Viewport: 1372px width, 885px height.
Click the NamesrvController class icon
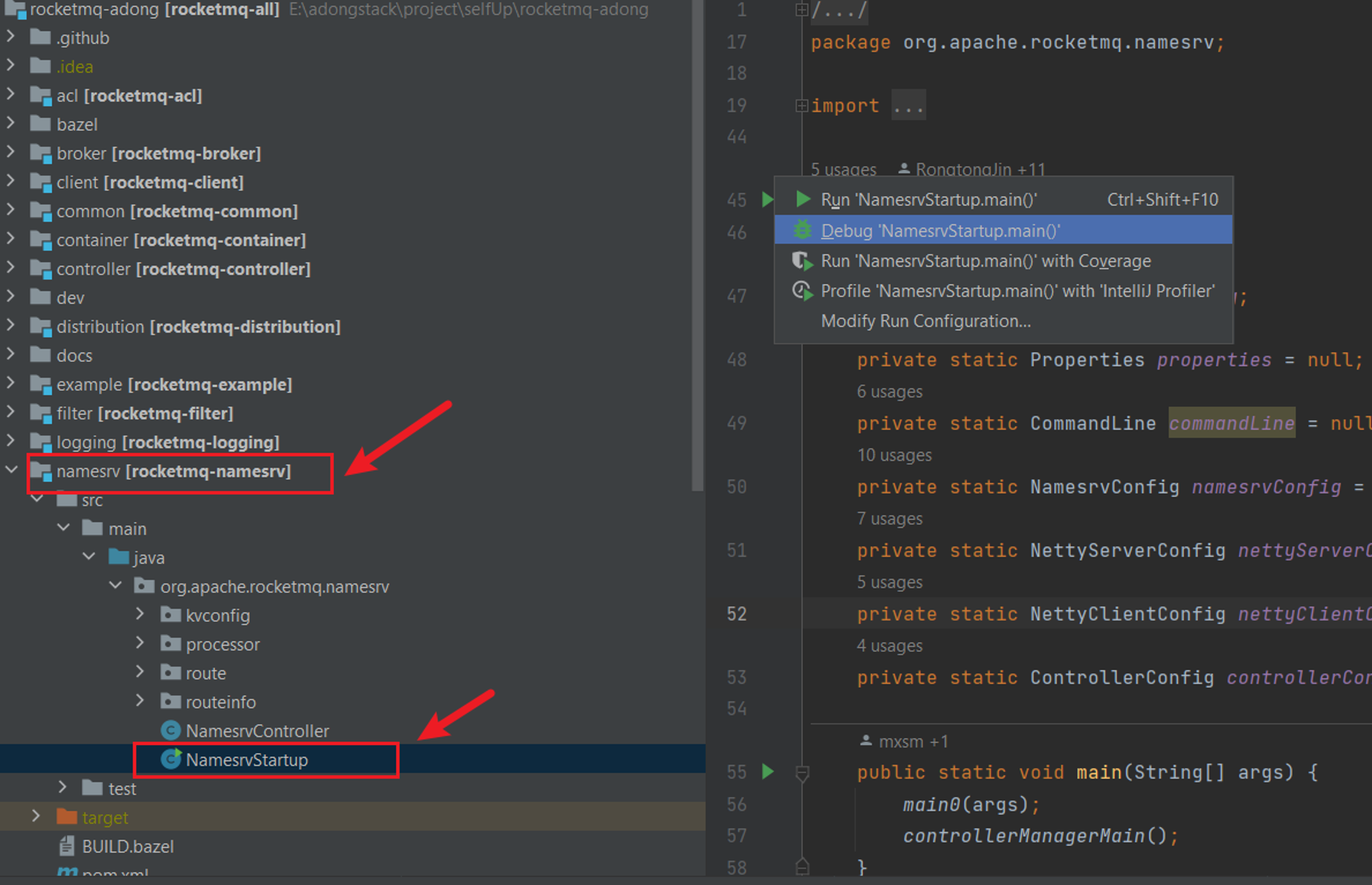pos(171,731)
